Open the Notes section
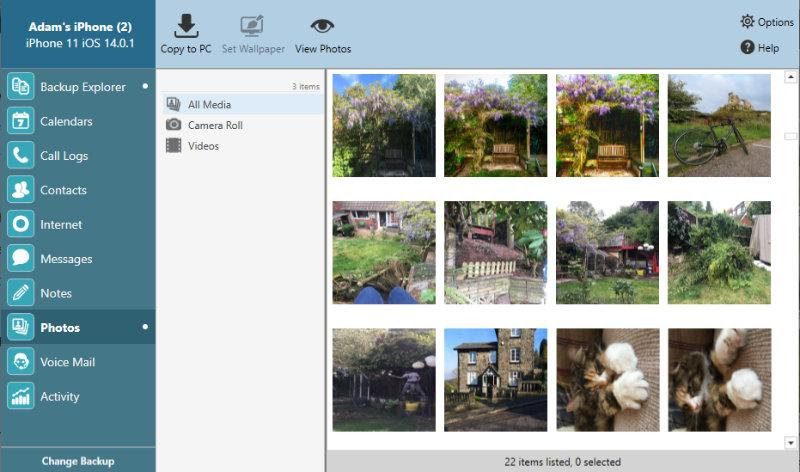Screen dimensions: 800x472 pyautogui.click(x=56, y=294)
